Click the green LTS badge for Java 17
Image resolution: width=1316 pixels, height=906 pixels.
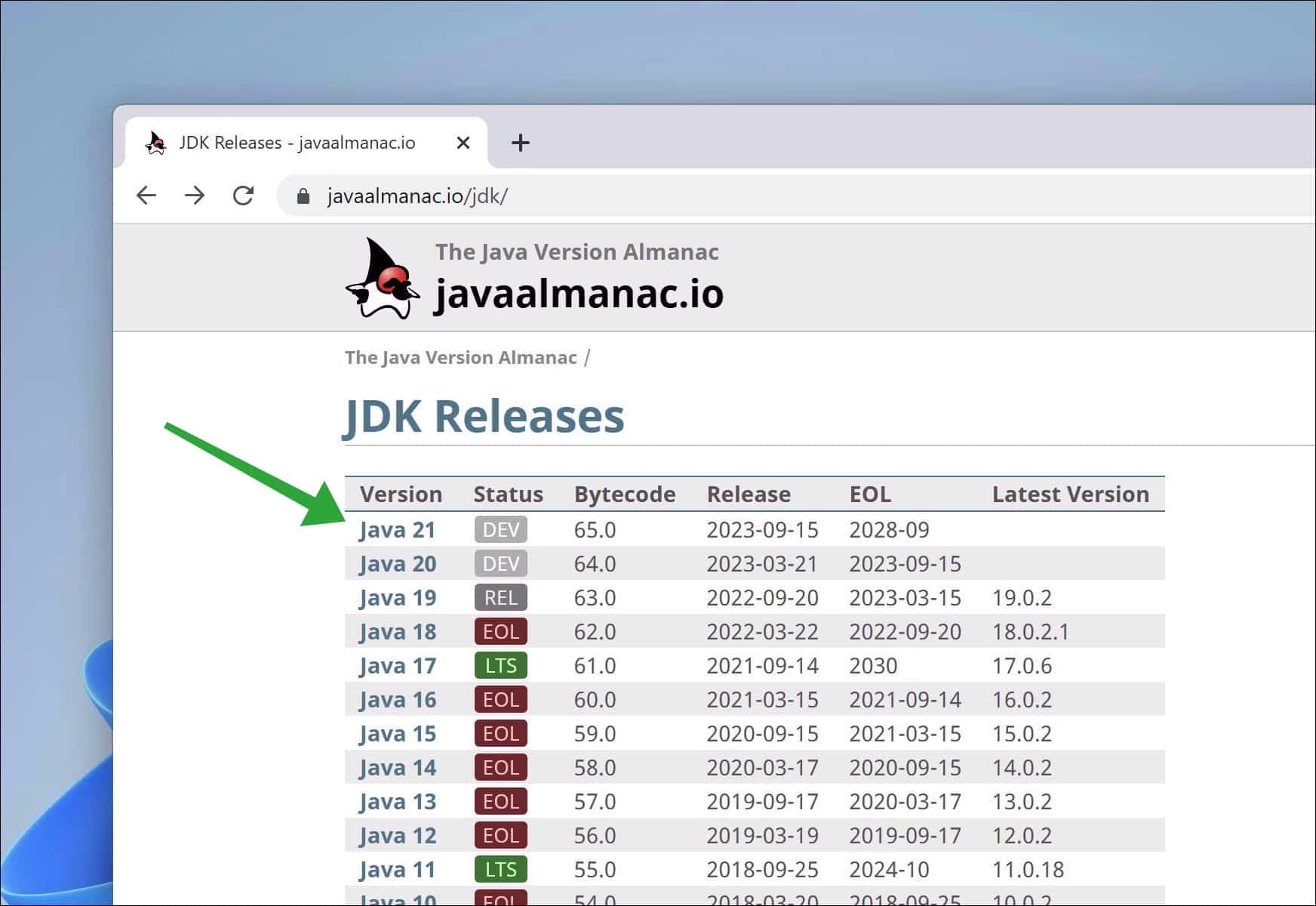(500, 666)
